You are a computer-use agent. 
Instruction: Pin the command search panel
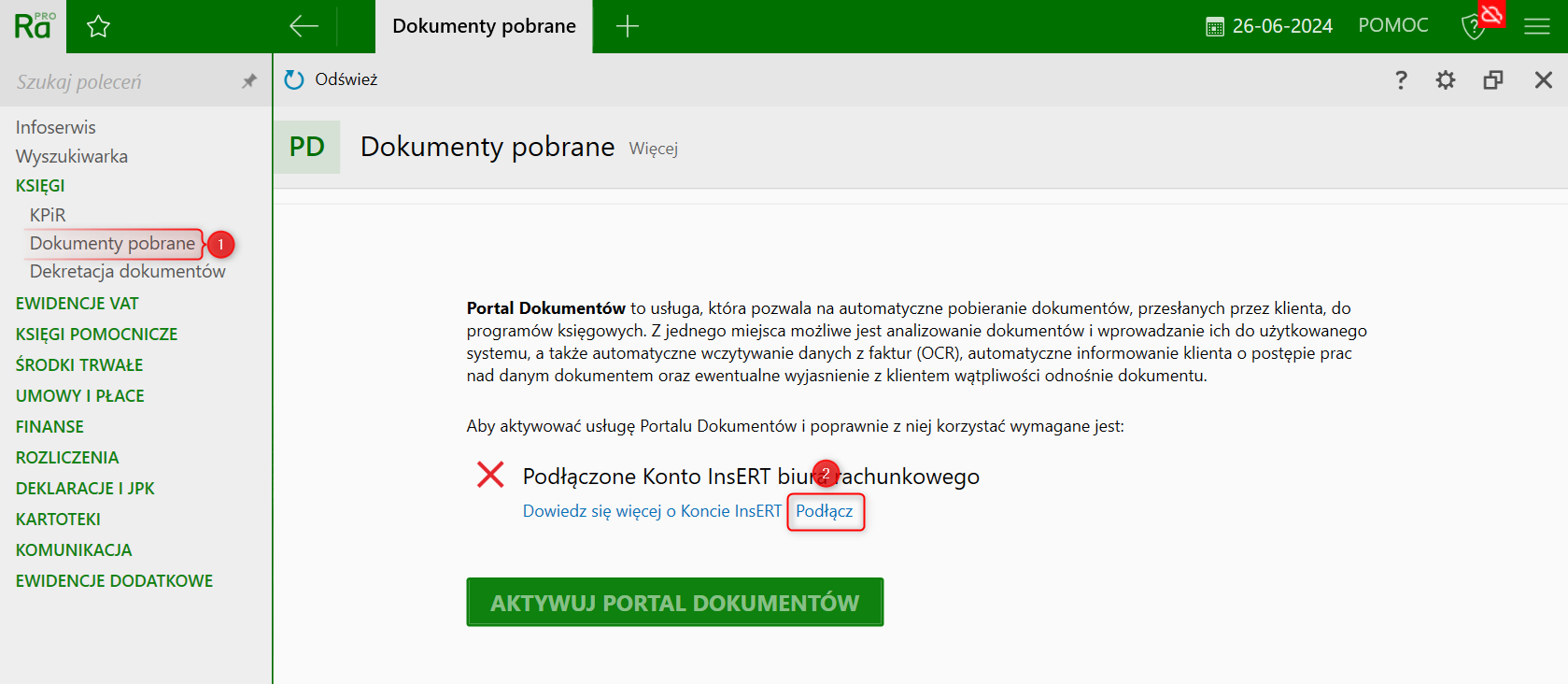pyautogui.click(x=249, y=81)
